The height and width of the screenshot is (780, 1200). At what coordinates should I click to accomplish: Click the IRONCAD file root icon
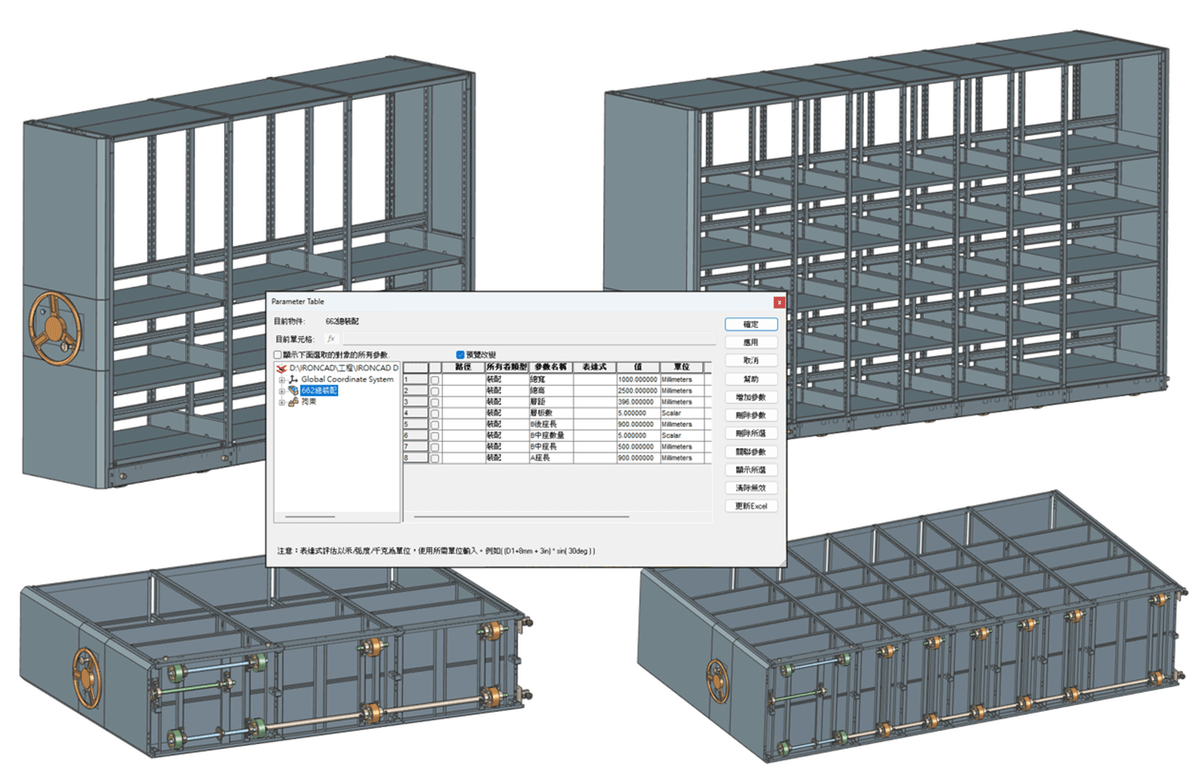pyautogui.click(x=282, y=368)
